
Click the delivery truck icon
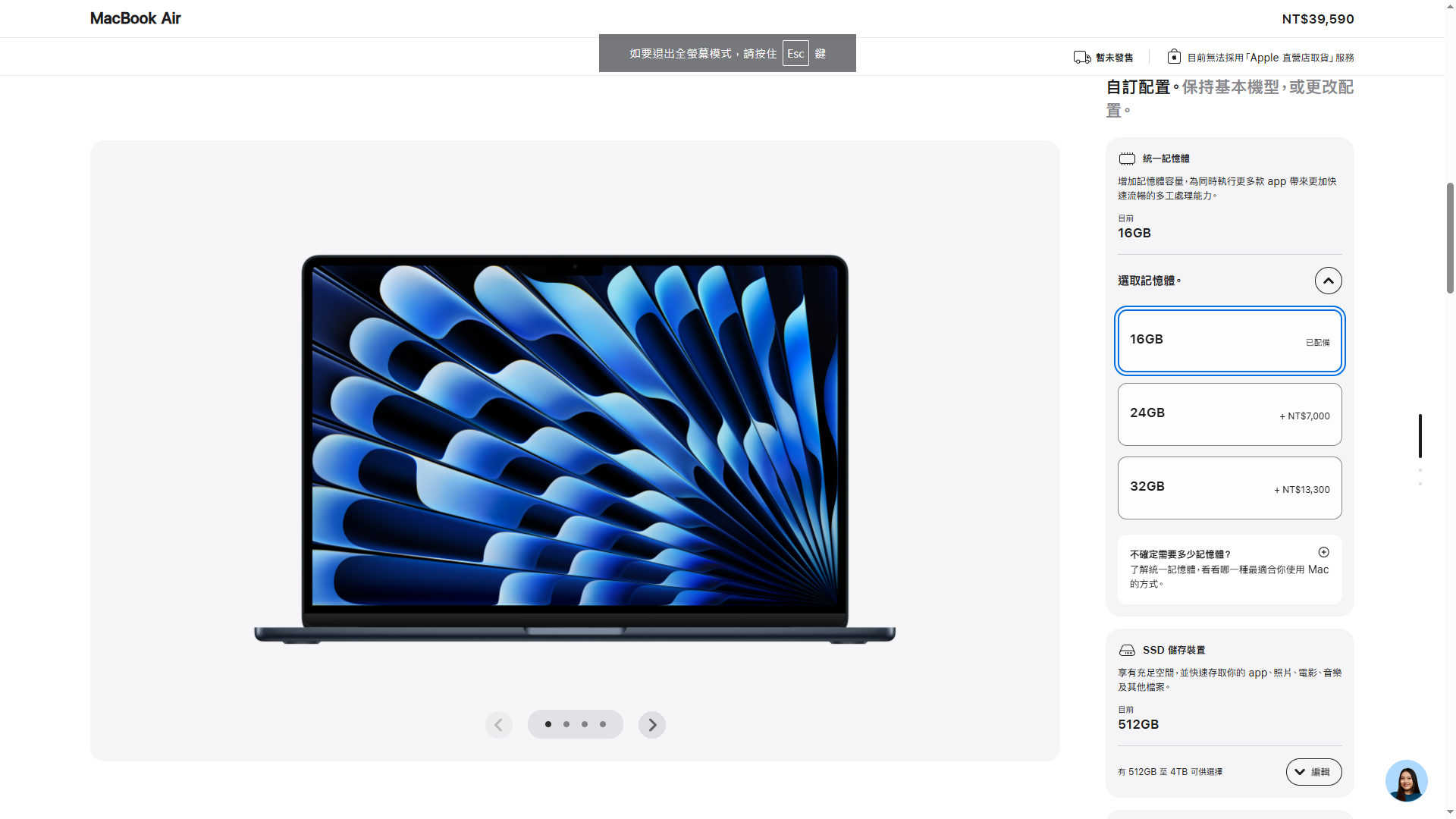pyautogui.click(x=1082, y=58)
